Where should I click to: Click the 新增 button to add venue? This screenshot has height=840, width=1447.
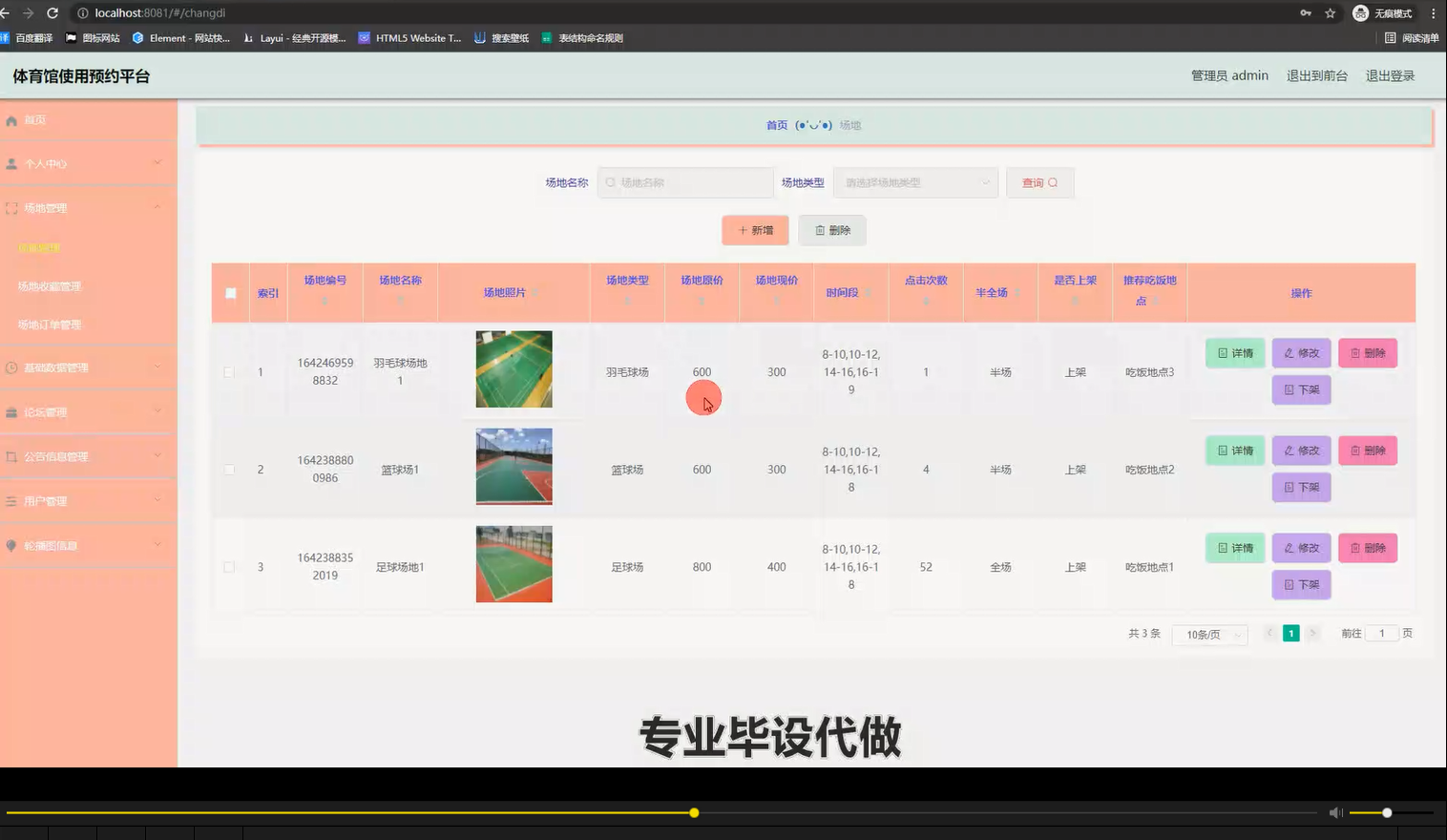point(755,230)
